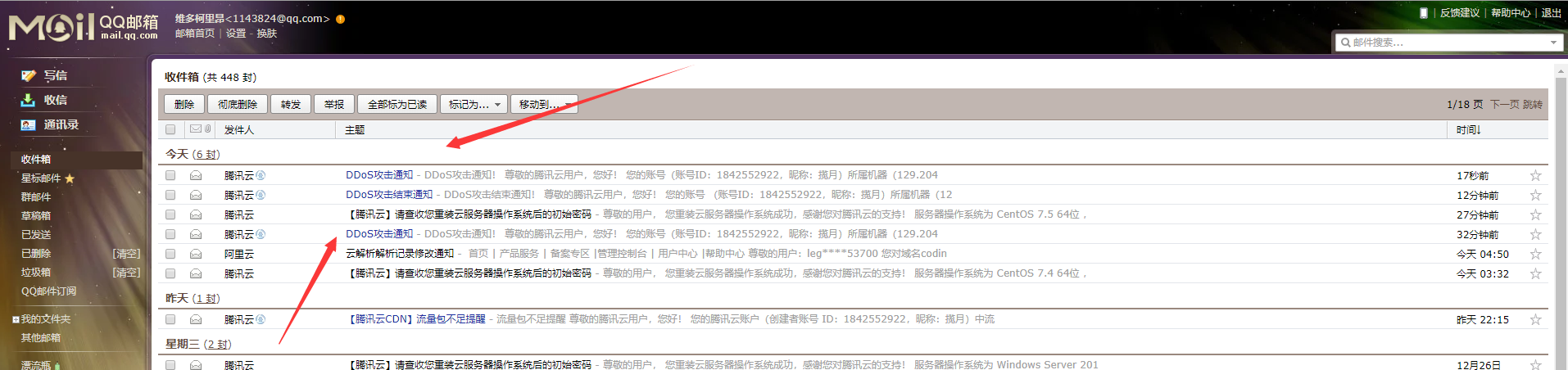
Task: Click verified badge beside 腾讯云 in 昨天 22:15 row
Action: click(261, 319)
